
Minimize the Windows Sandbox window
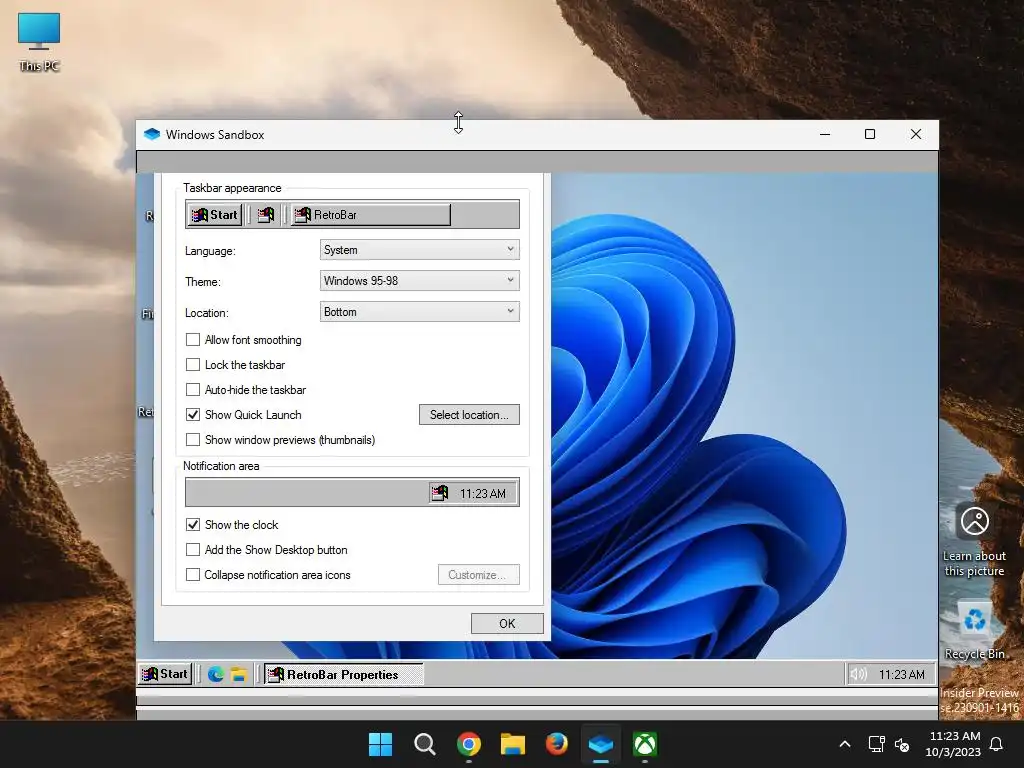tap(825, 135)
